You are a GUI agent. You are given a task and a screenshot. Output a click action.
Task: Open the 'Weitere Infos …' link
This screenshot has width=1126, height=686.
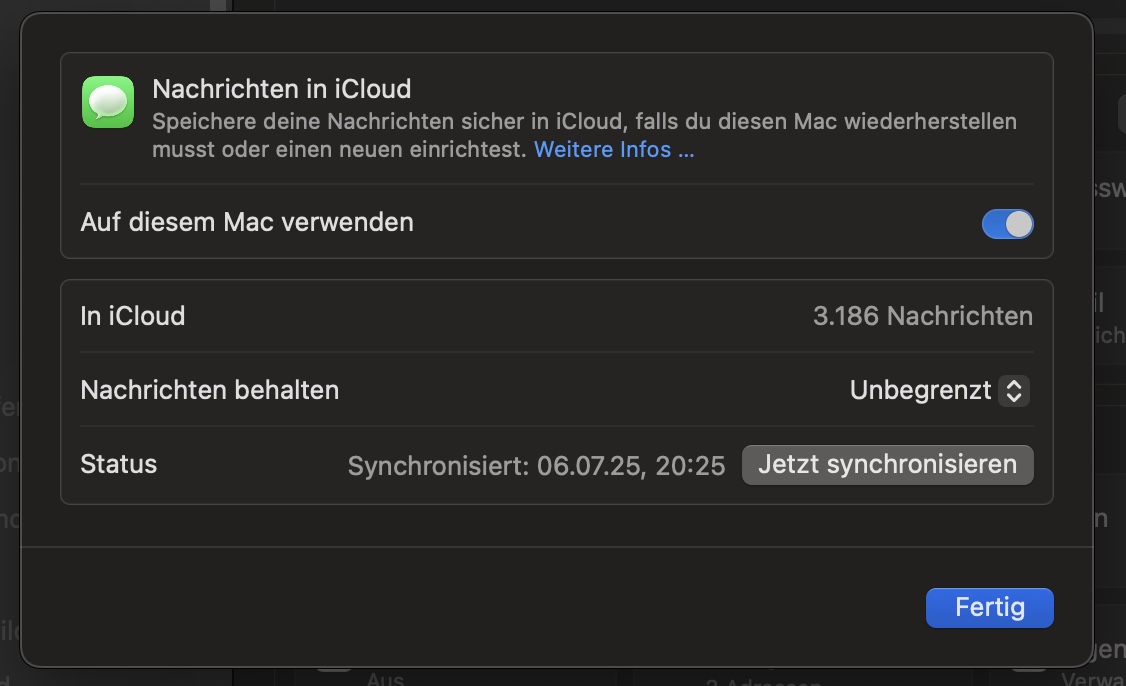[614, 150]
